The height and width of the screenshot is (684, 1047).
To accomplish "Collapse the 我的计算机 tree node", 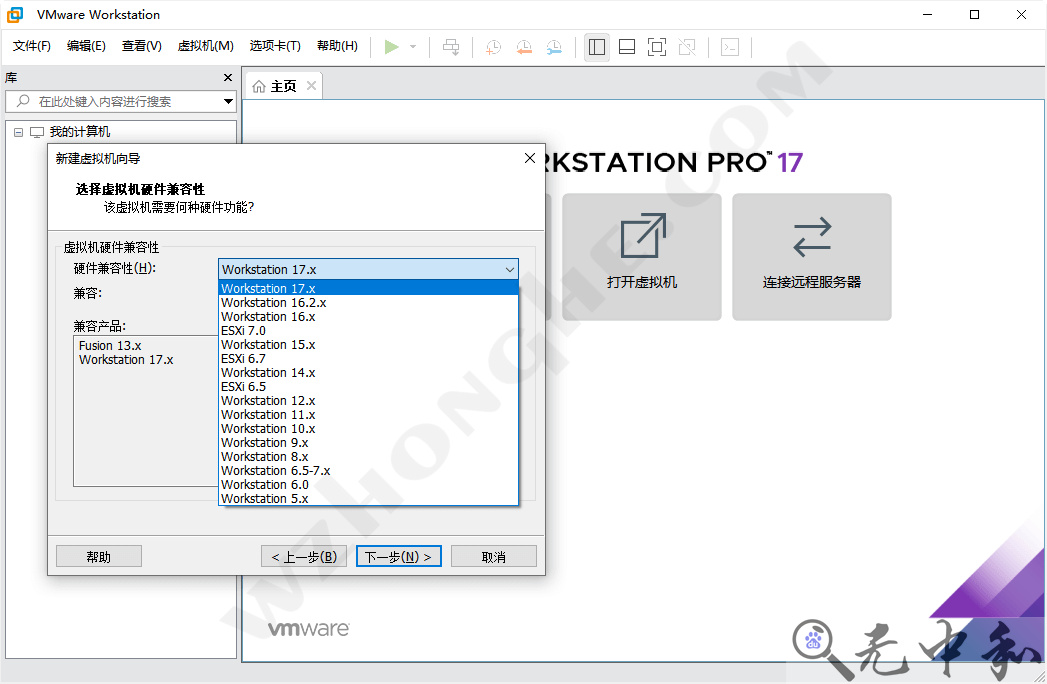I will click(x=18, y=131).
